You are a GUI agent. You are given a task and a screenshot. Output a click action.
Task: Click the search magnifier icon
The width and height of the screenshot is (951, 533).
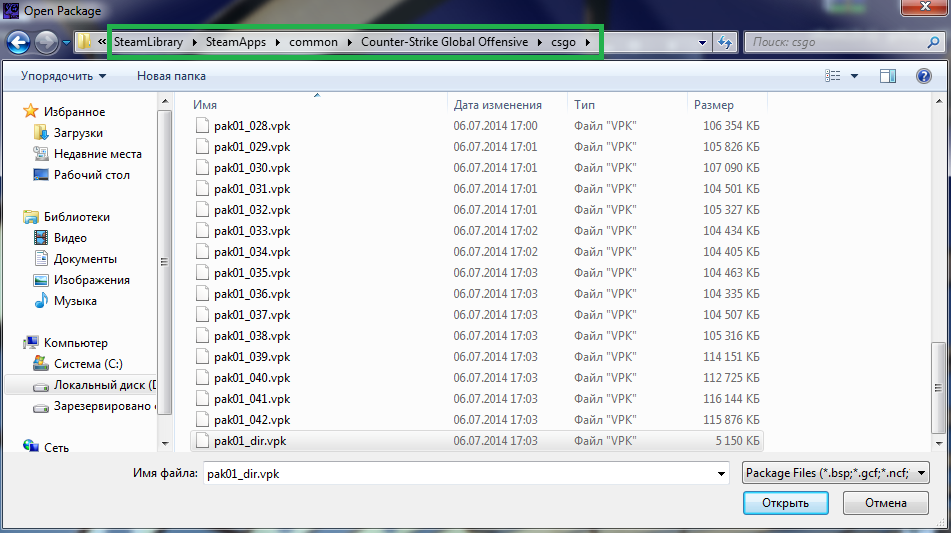pos(933,42)
